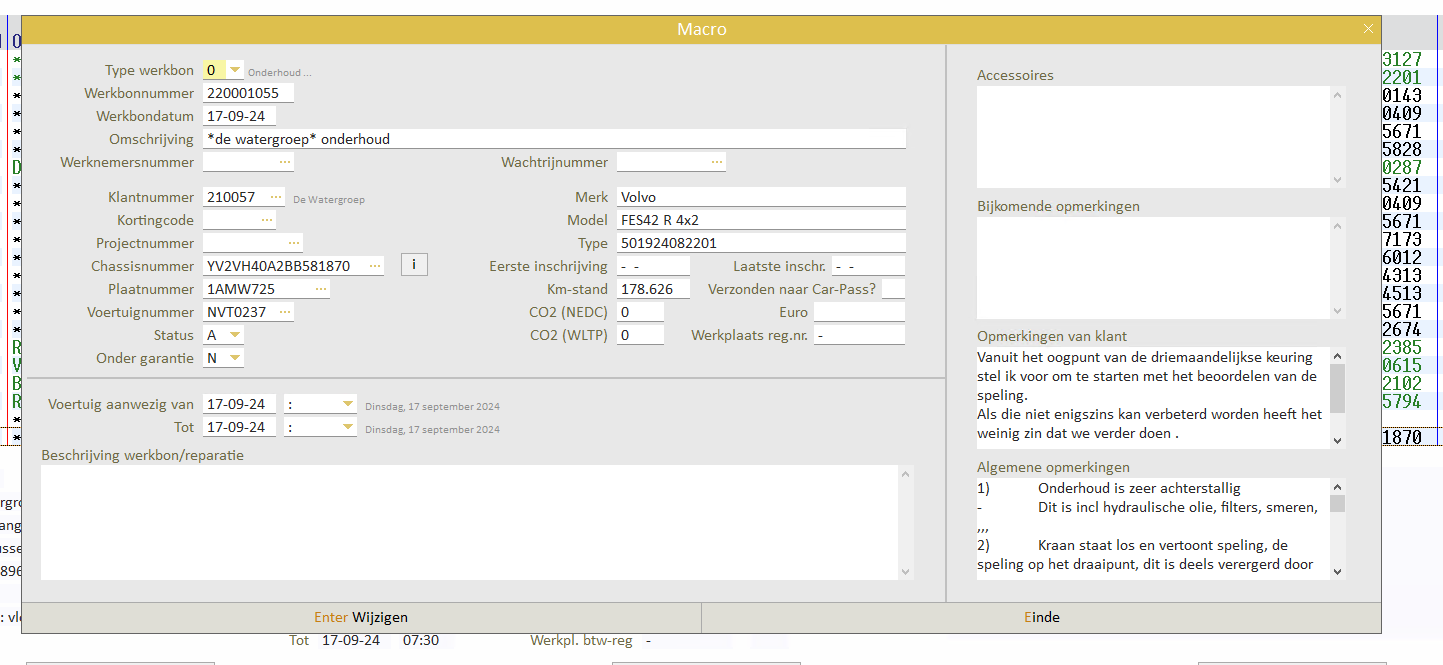Screen dimensions: 1443x665
Task: Expand the Onder garantie dropdown
Action: [x=235, y=358]
